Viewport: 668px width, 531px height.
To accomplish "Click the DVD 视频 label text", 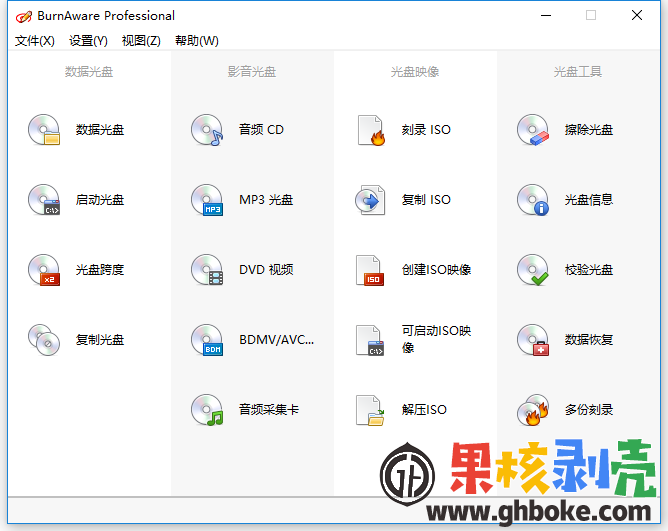I will (x=266, y=270).
